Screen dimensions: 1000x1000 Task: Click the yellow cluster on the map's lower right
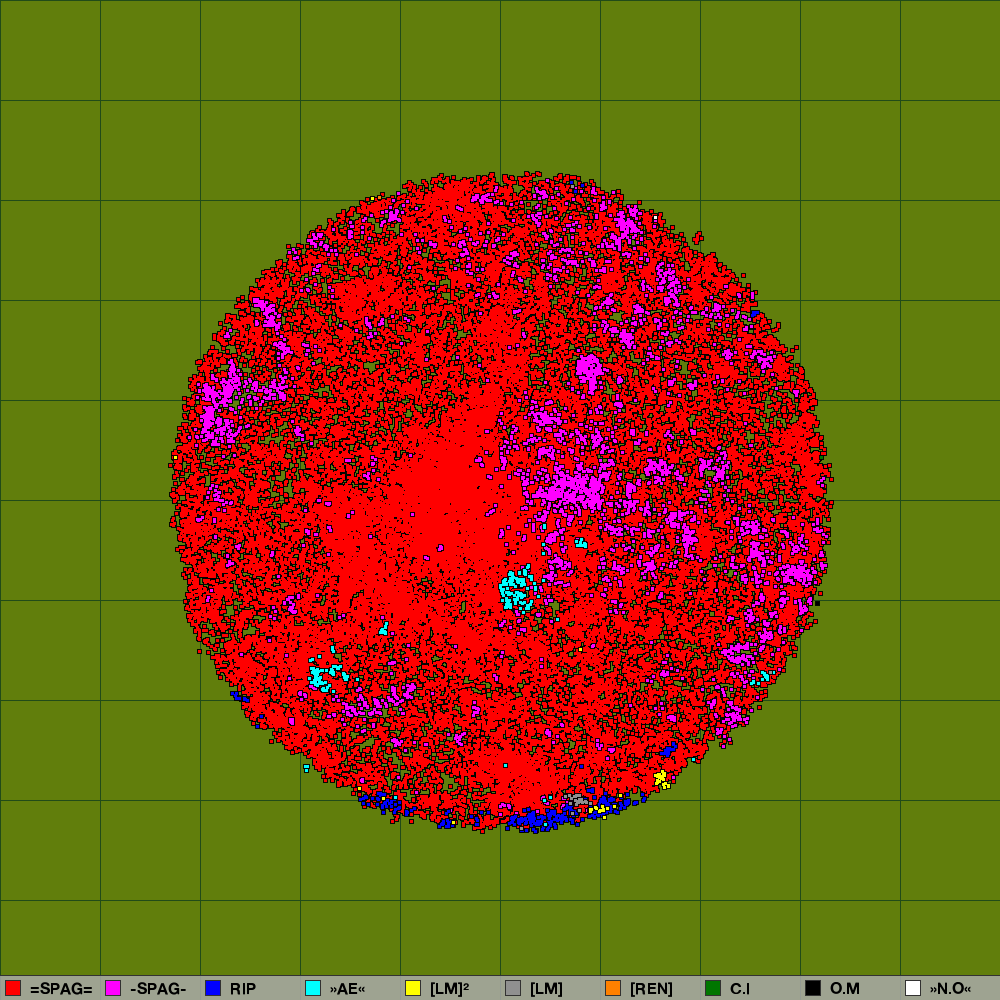662,779
